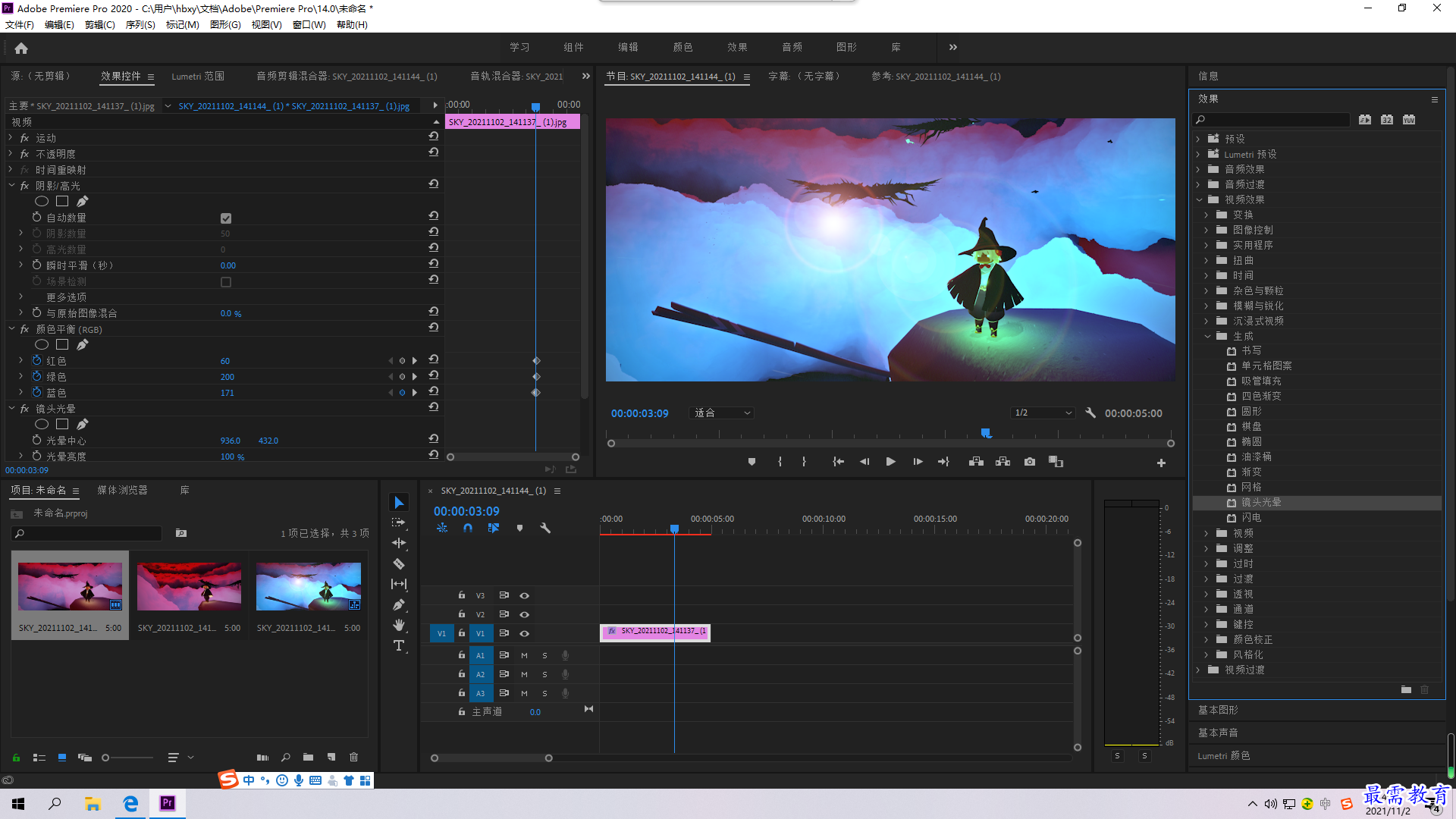Toggle V2 track output eye
Screen dimensions: 1456x819
[x=524, y=615]
